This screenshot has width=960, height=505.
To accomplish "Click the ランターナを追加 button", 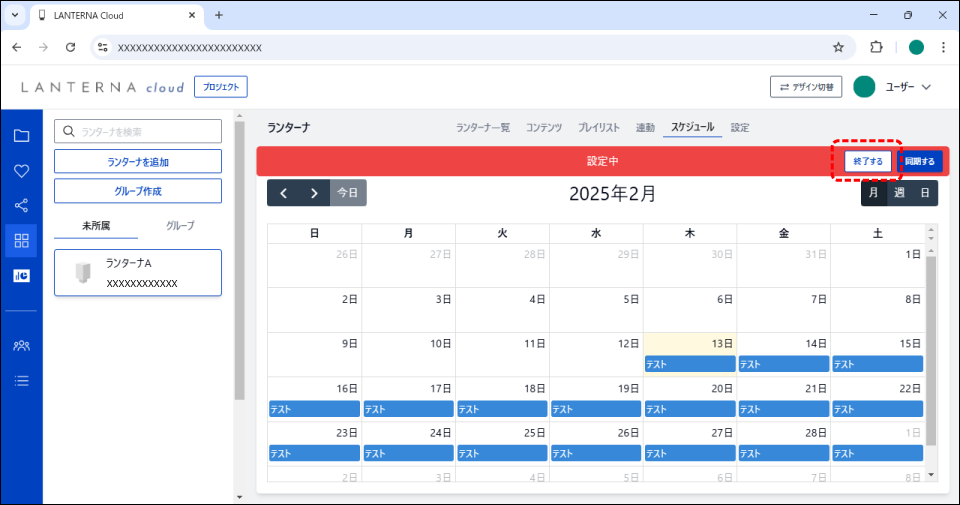I will 138,161.
